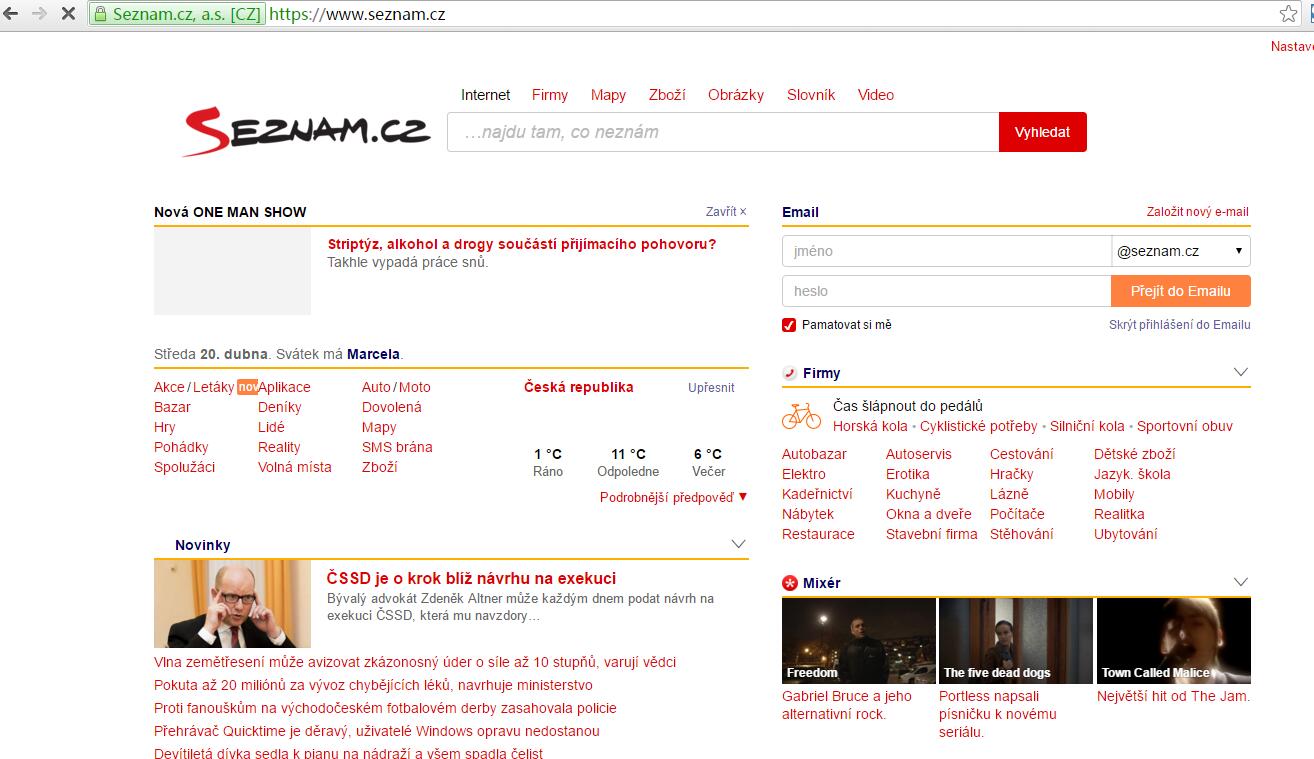Collapse the Firmy section chevron

click(x=1241, y=372)
